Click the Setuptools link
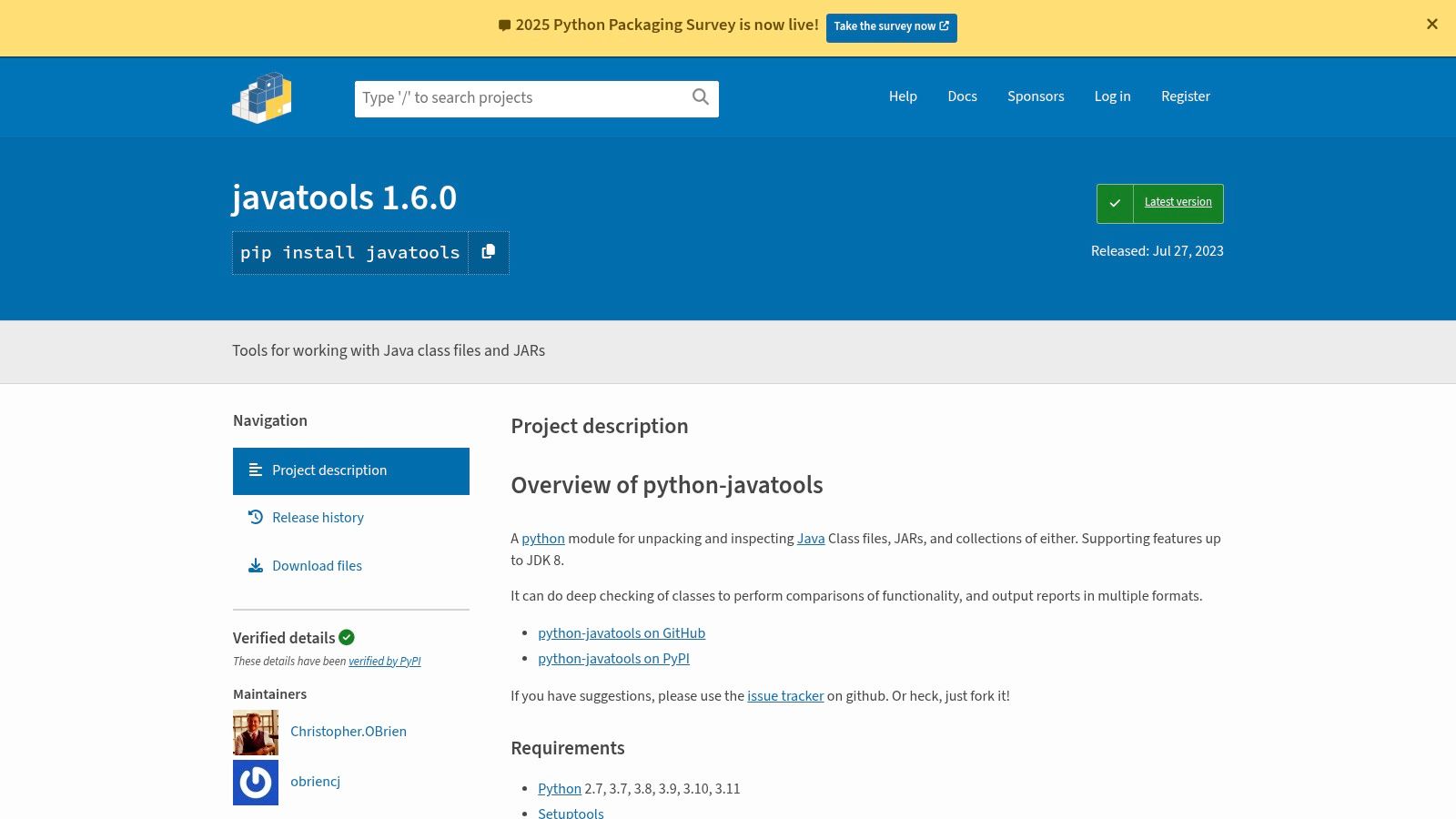Viewport: 1456px width, 819px height. point(571,813)
